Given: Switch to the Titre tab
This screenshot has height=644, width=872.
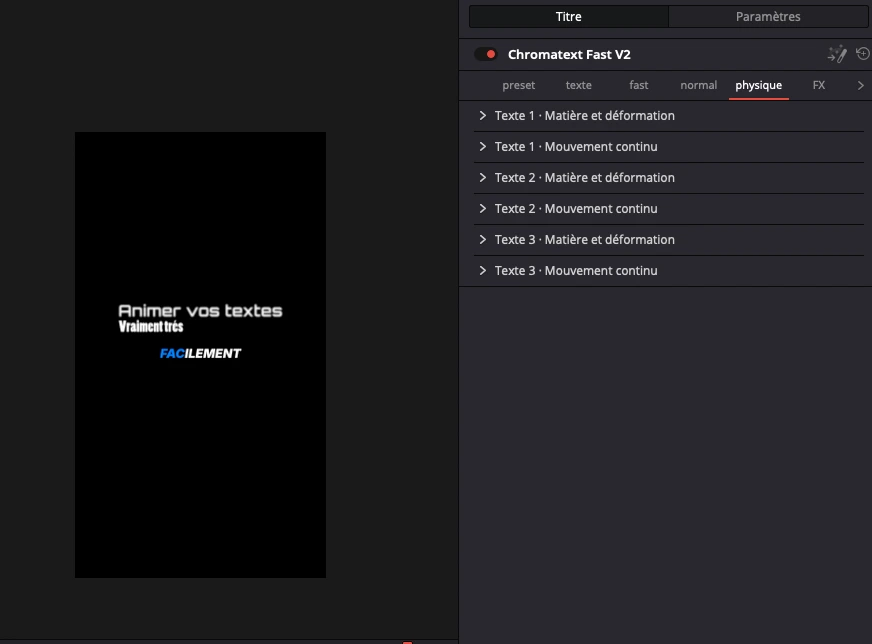Looking at the screenshot, I should 568,17.
